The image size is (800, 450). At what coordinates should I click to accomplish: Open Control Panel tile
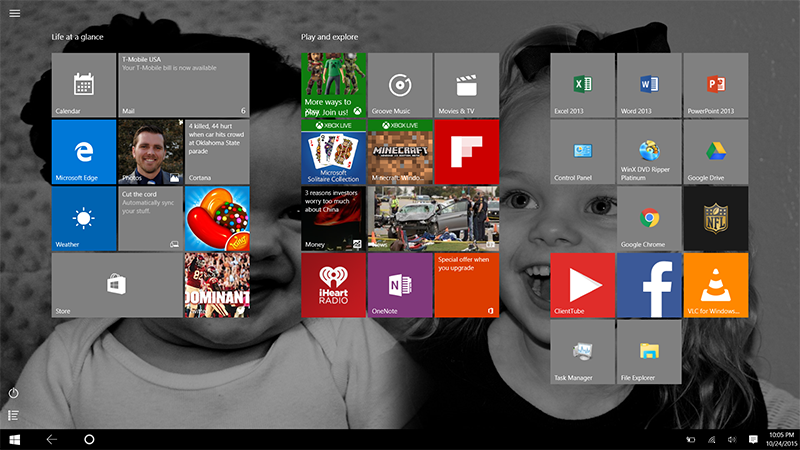tap(583, 152)
